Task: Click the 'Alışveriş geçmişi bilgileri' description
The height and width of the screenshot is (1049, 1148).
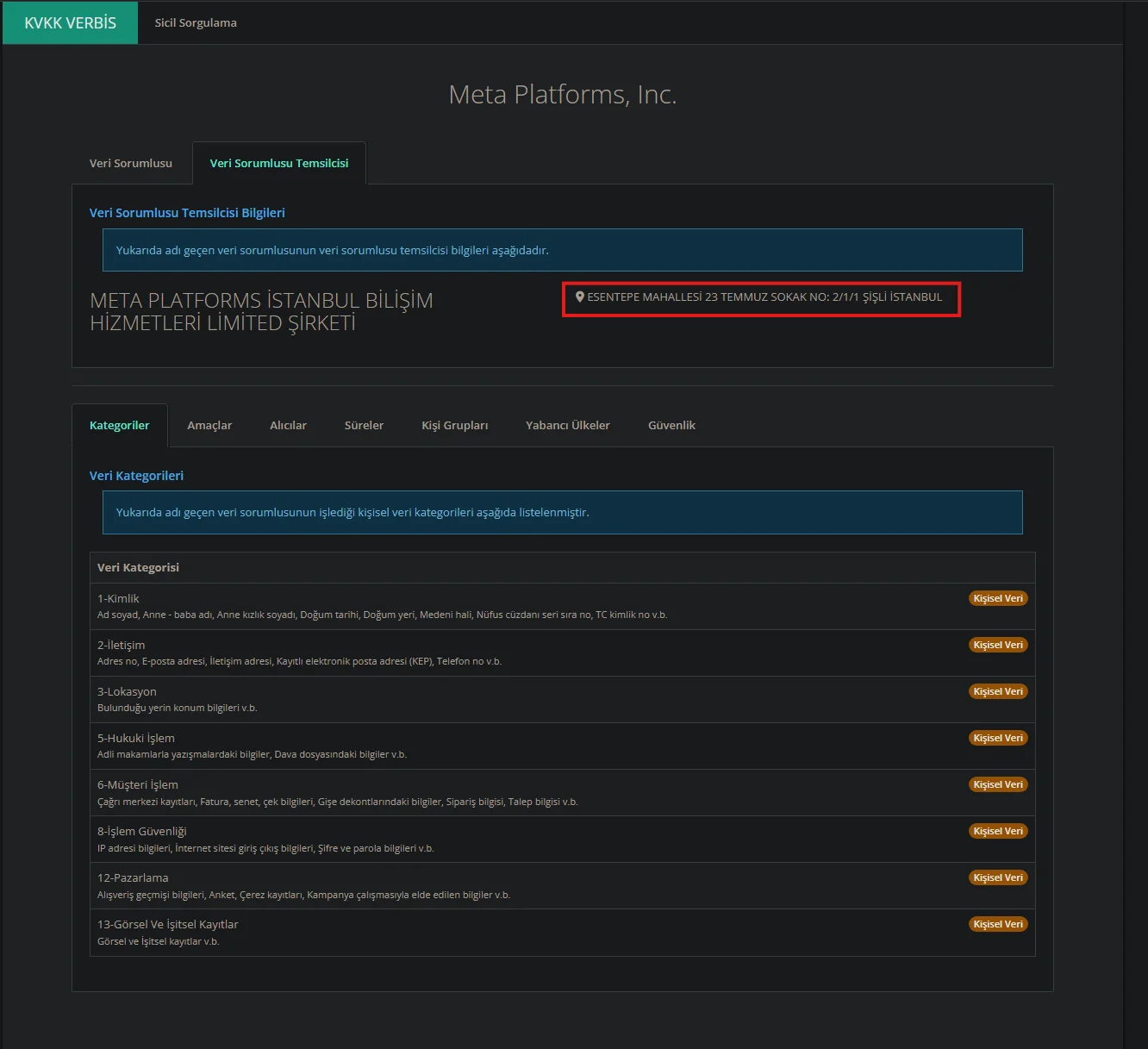Action: (303, 895)
